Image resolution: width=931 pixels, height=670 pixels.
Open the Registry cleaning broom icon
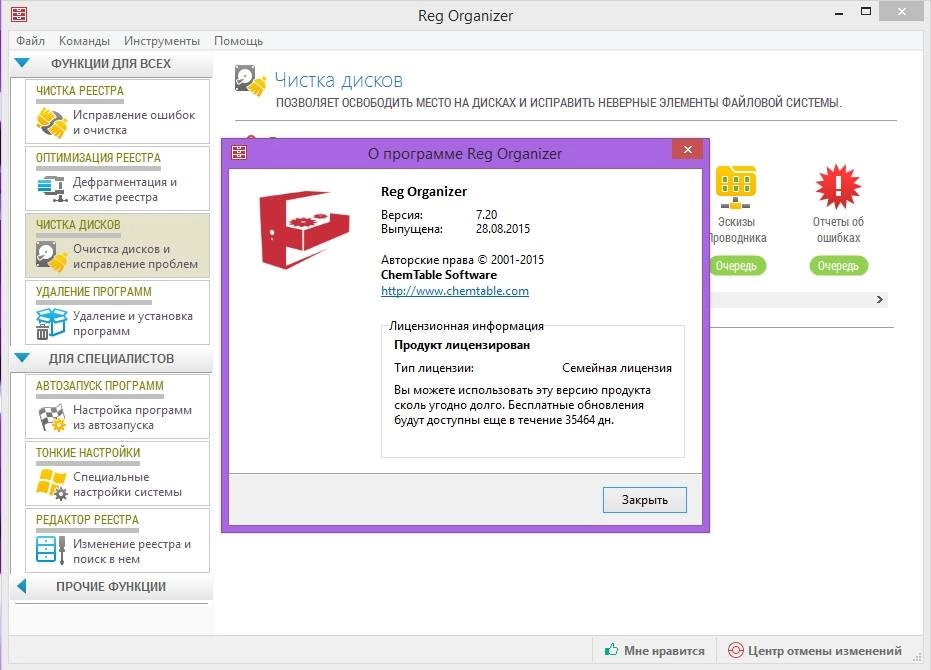52,122
